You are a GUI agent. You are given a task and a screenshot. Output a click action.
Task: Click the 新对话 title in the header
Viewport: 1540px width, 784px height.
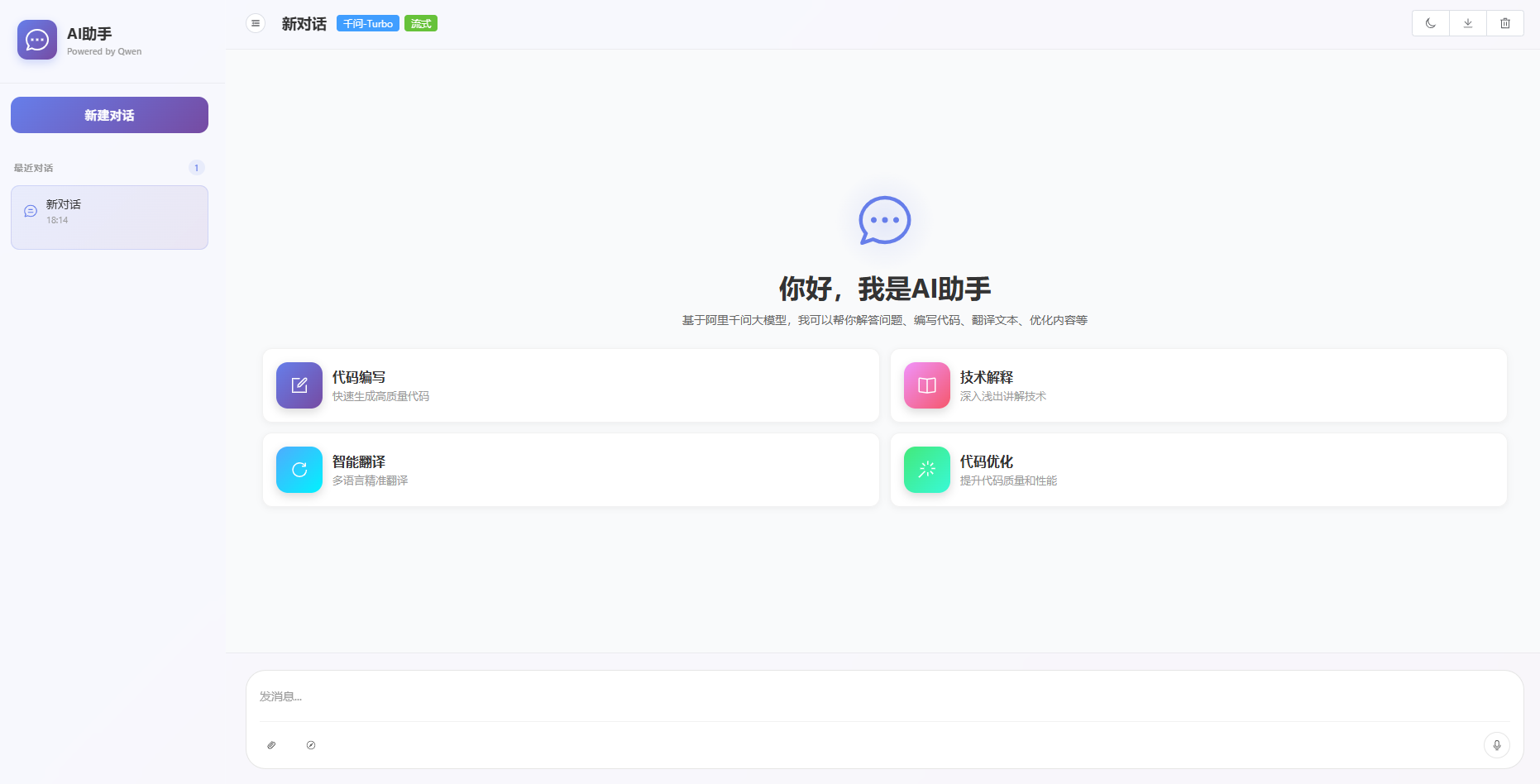click(x=304, y=23)
